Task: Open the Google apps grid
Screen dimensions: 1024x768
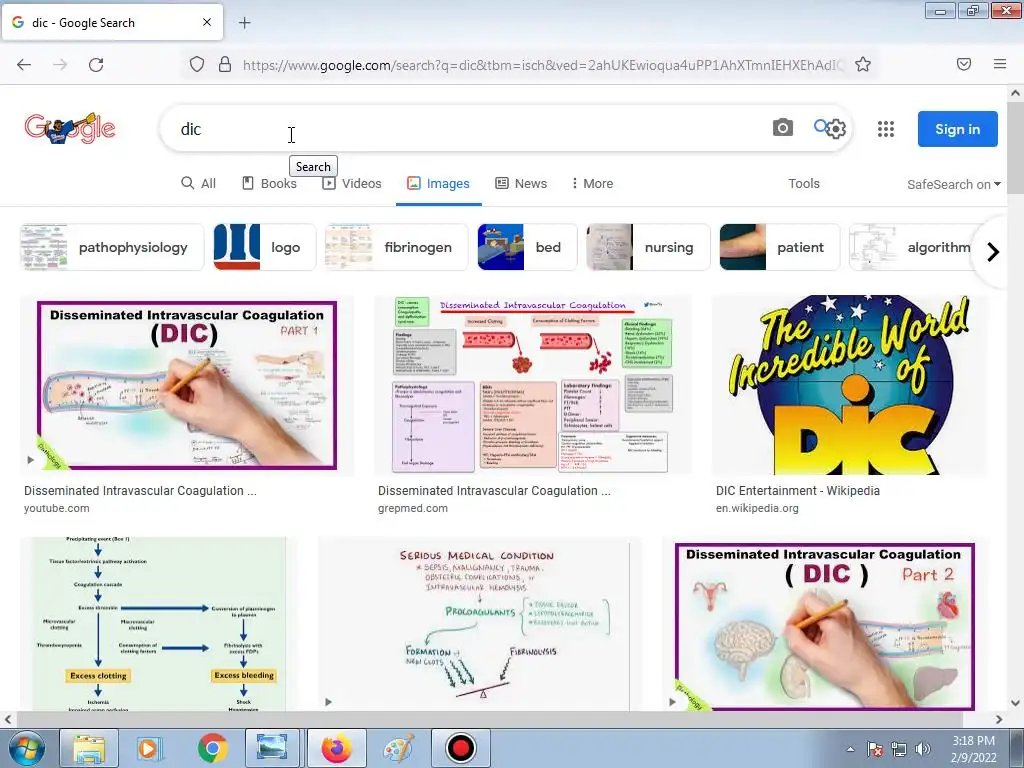Action: click(886, 129)
